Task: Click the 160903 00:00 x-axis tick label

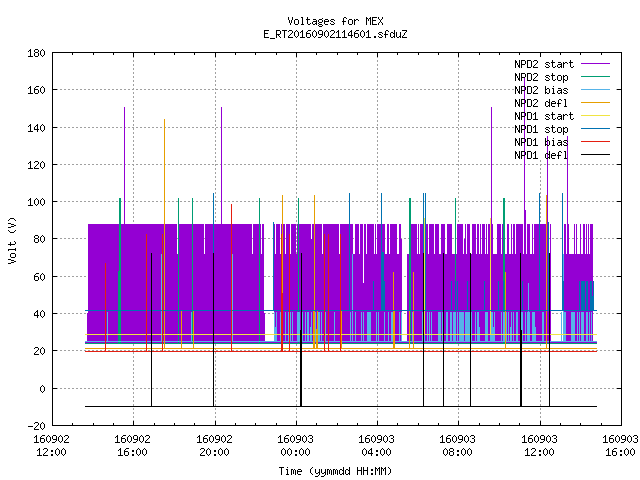Action: [x=295, y=445]
